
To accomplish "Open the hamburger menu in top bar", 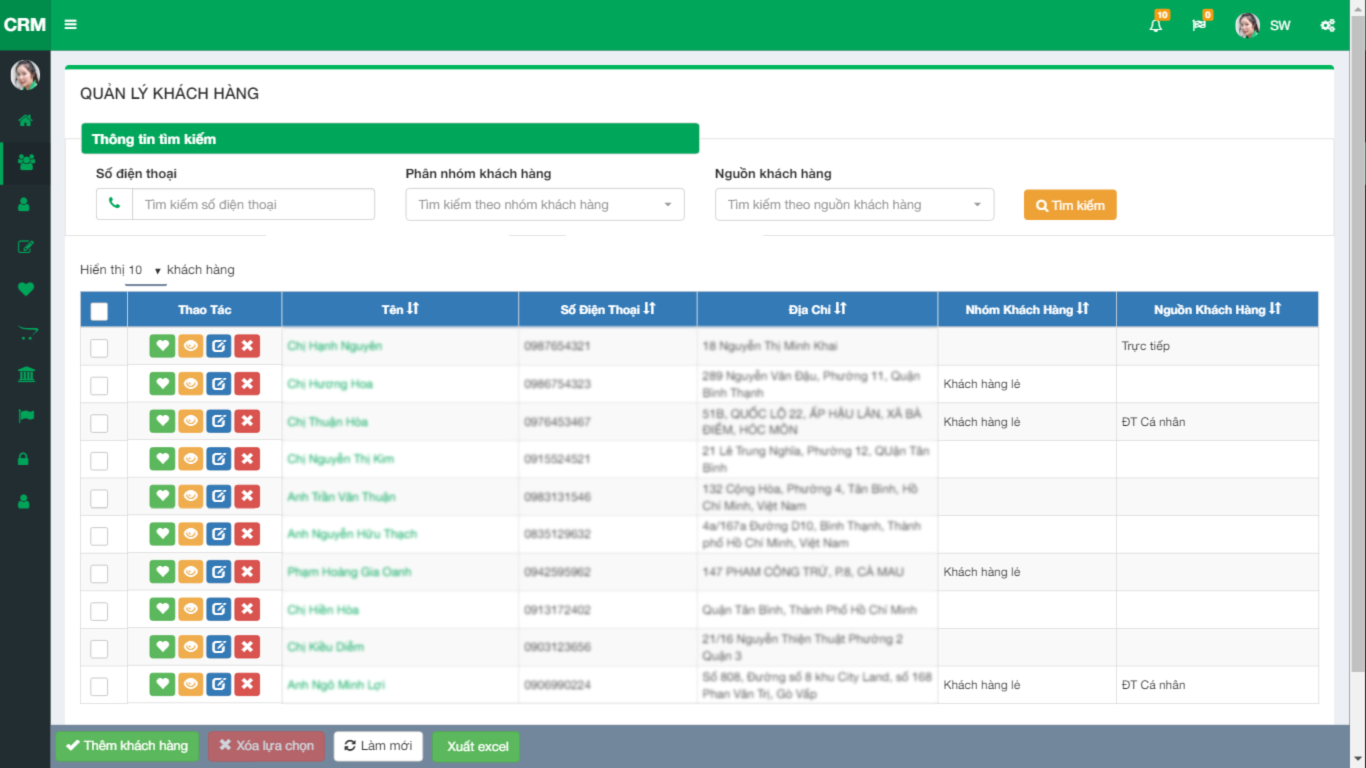I will click(x=70, y=25).
